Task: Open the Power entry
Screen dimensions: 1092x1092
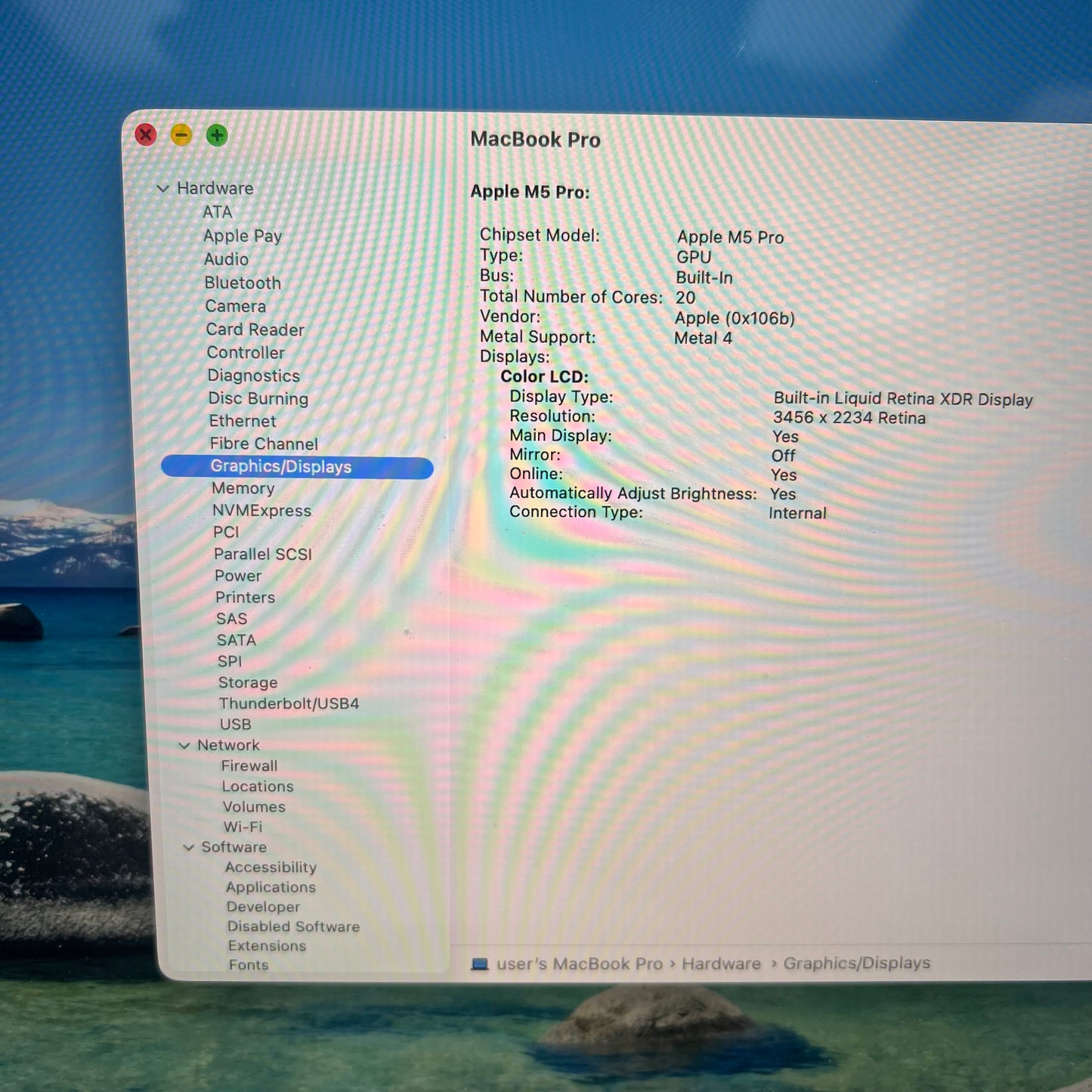Action: click(238, 576)
